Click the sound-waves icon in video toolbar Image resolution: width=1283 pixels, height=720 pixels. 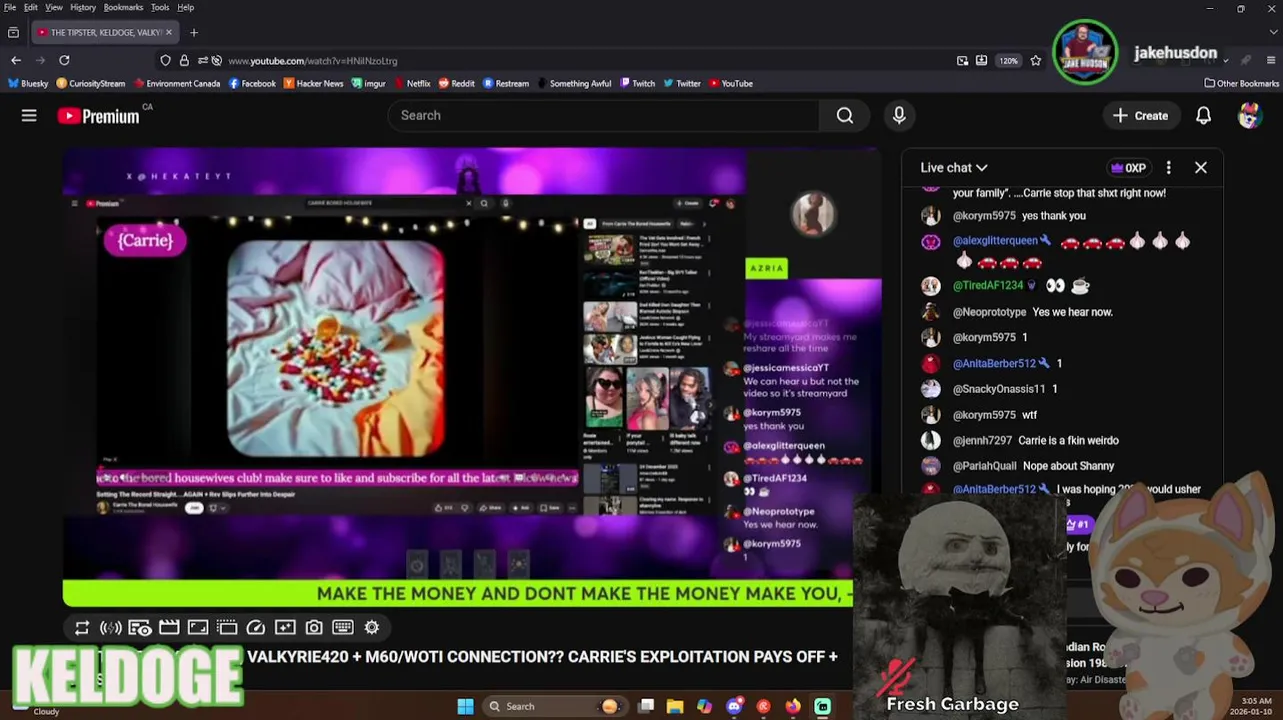pos(111,628)
